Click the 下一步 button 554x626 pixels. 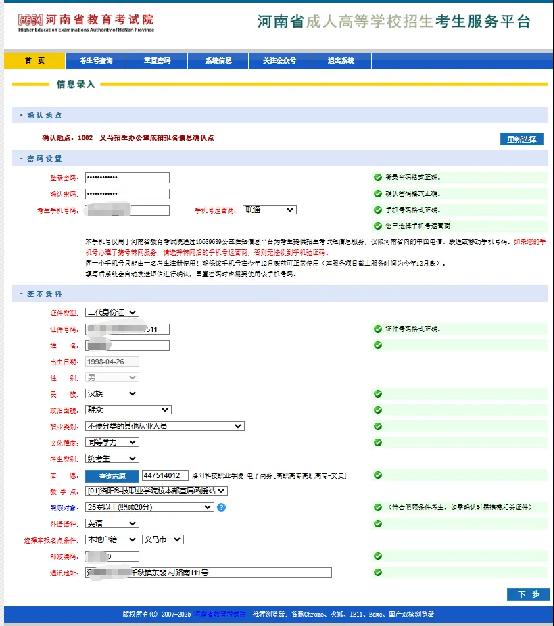click(528, 594)
